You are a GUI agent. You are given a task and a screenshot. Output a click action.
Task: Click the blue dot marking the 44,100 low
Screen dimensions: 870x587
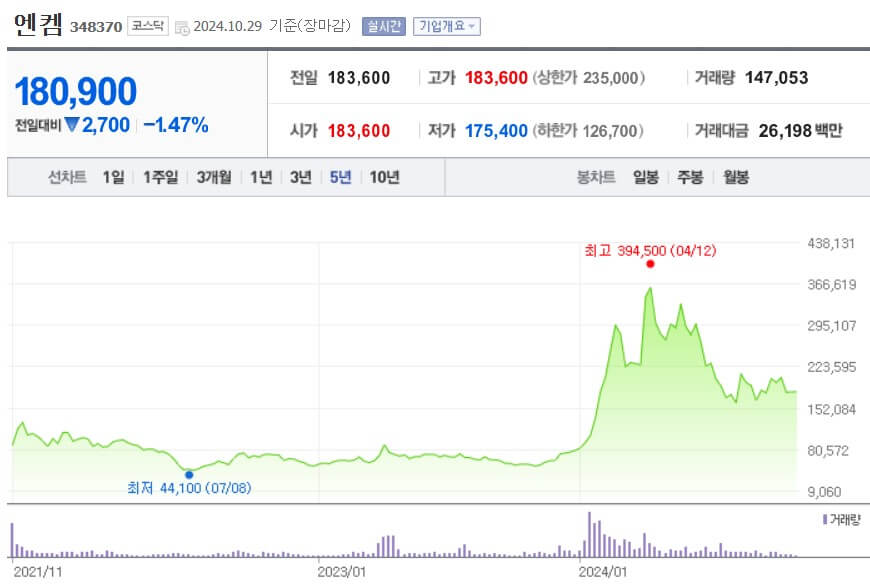189,473
